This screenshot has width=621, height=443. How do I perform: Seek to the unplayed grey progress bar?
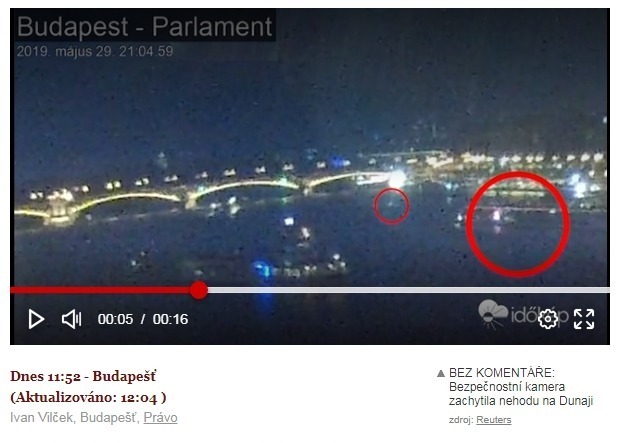409,290
